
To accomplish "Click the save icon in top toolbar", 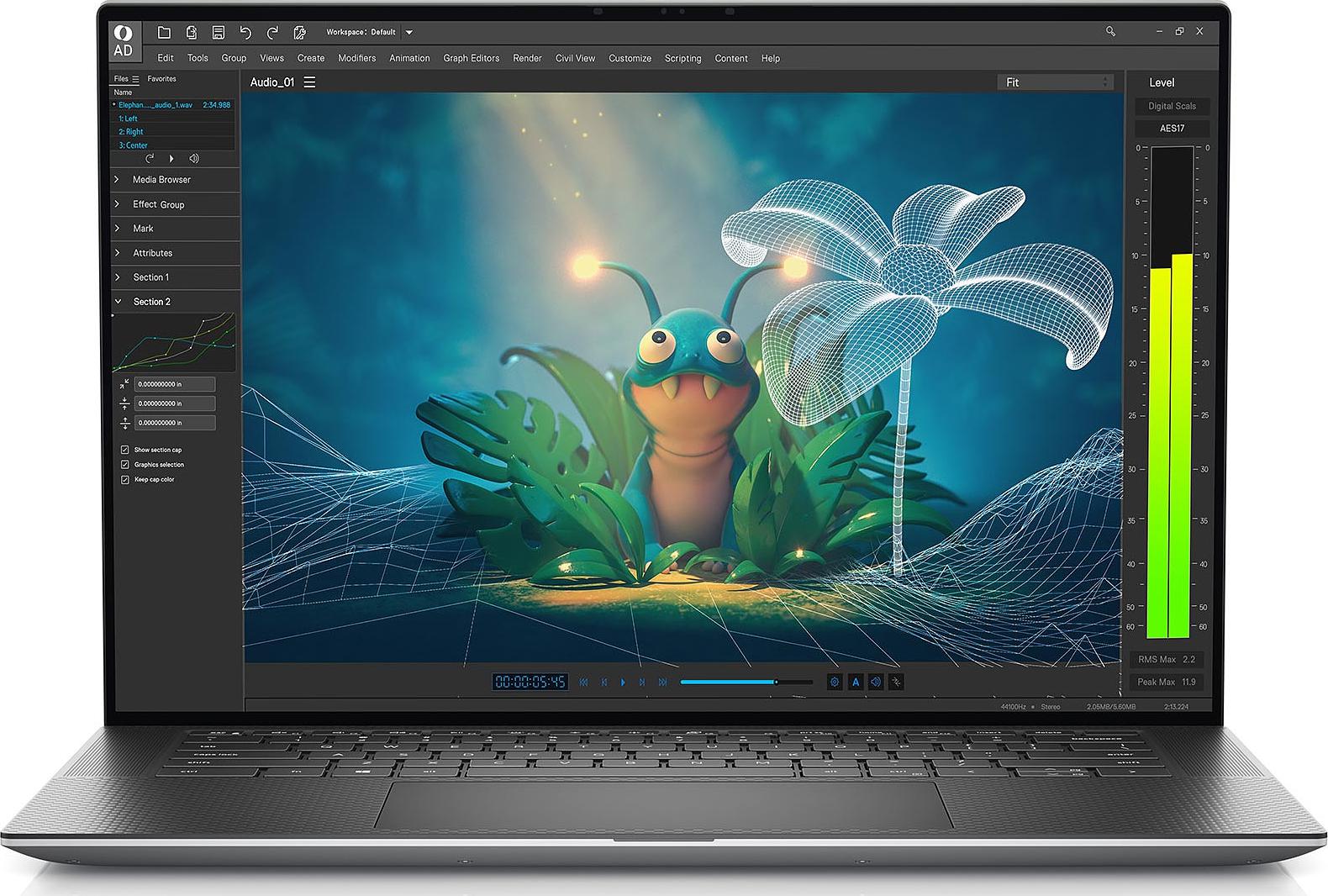I will click(219, 32).
